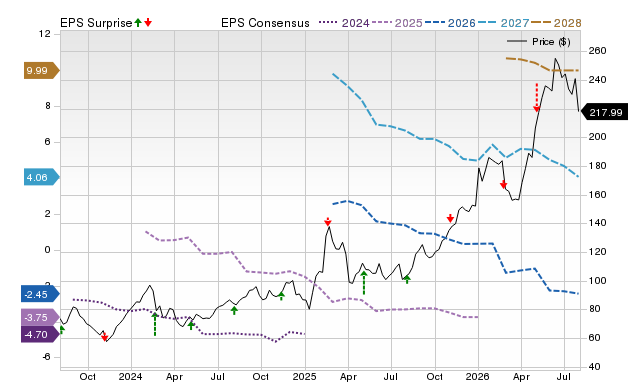
Task: Select the 2024 EPS consensus legend entry
Action: pyautogui.click(x=344, y=23)
